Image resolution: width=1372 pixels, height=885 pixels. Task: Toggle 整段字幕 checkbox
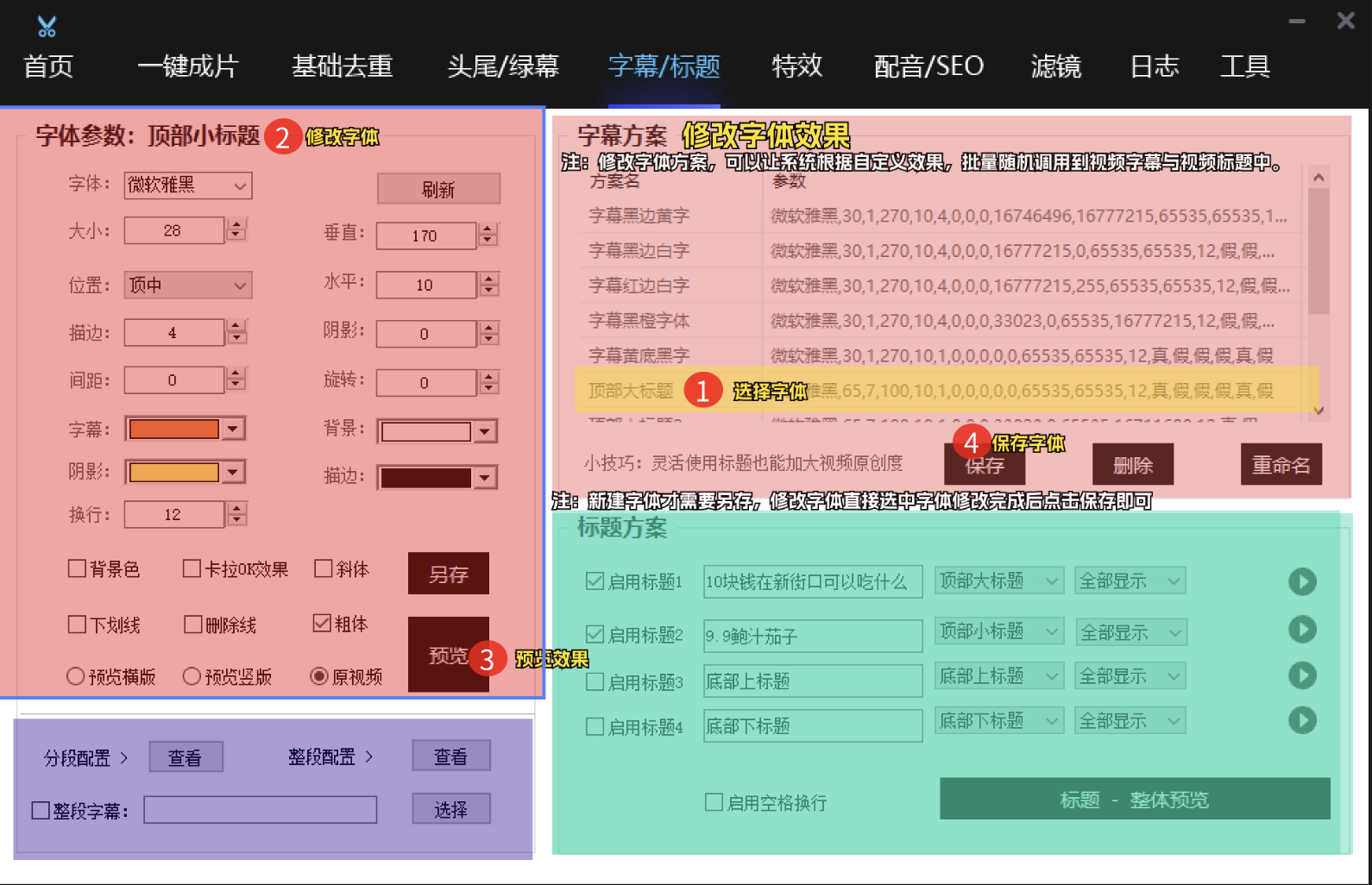[40, 811]
